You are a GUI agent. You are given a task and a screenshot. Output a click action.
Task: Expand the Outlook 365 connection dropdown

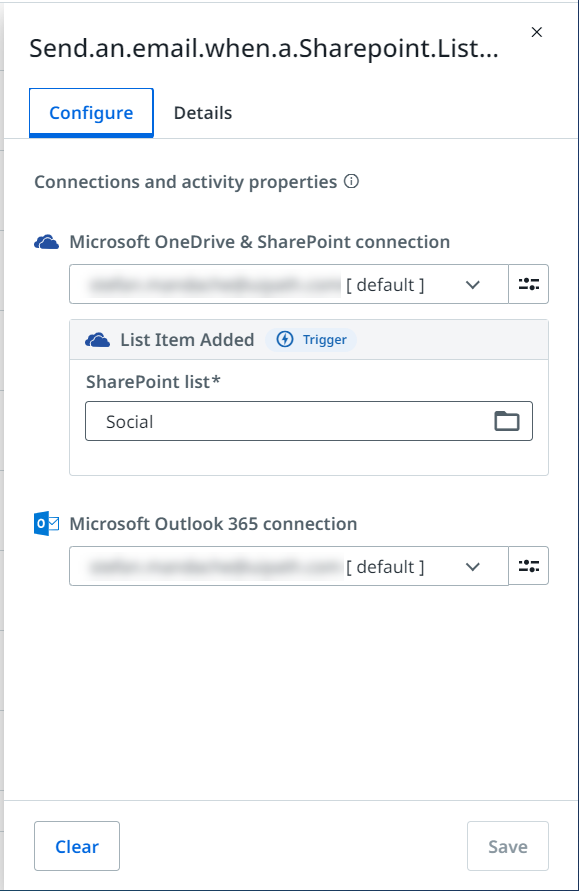pos(473,566)
